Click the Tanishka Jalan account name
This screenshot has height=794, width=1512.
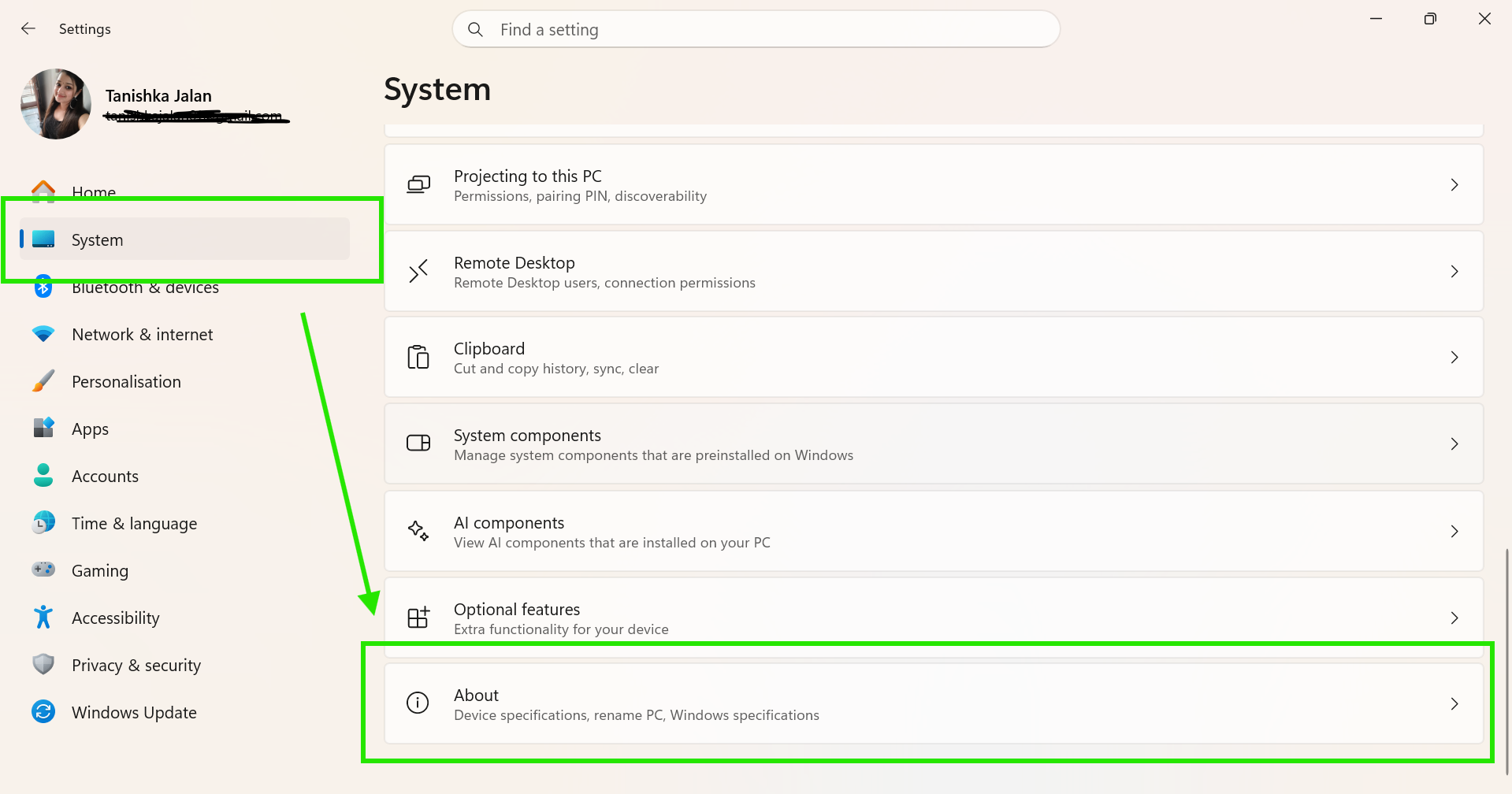(158, 95)
